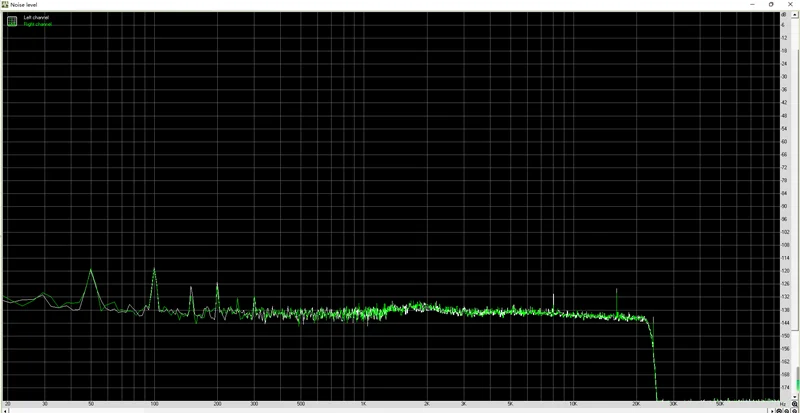This screenshot has height=413, width=800.
Task: Click the rightmost magnifier icon in bottom-right corner
Action: point(795,410)
